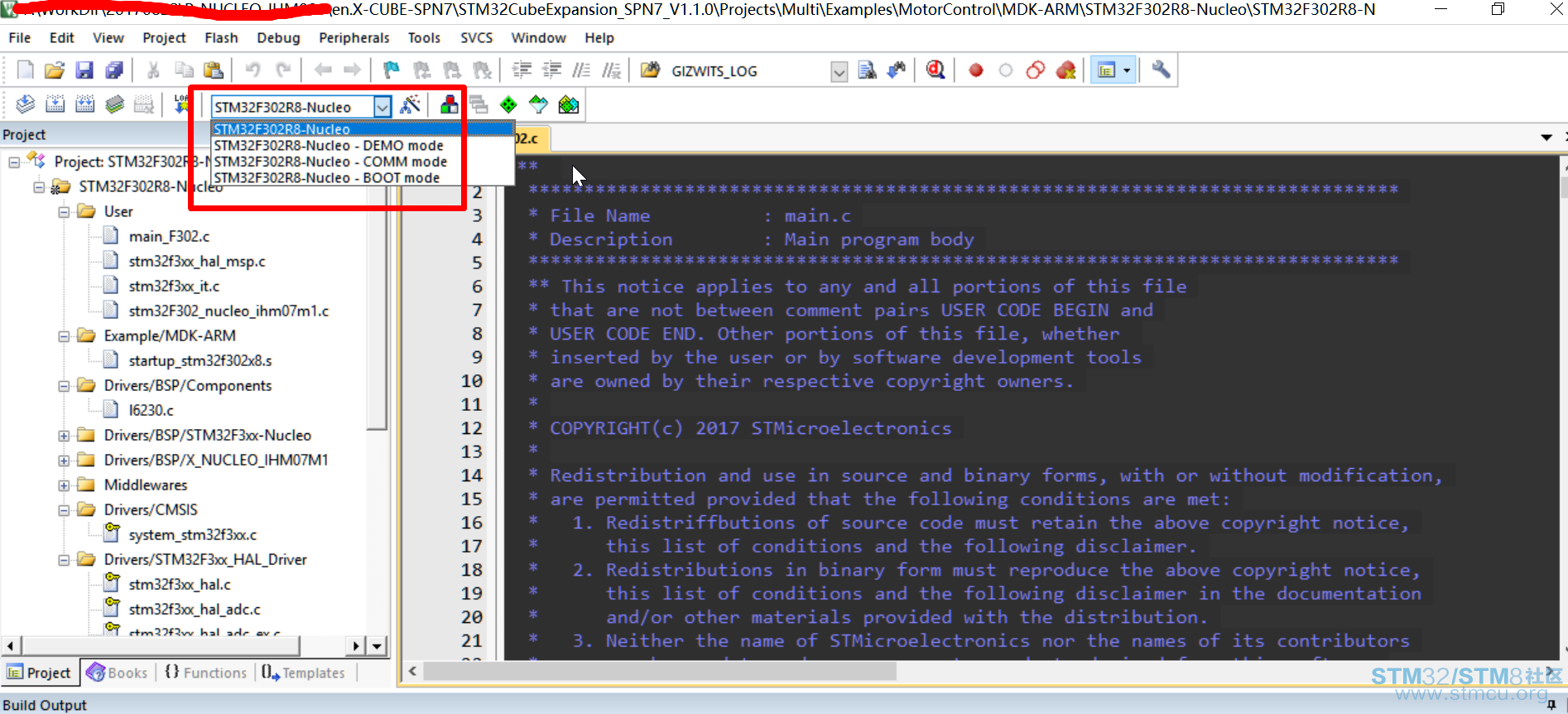Screen dimensions: 1568x714
Task: Expand the Drivers/BSP/STM32F3xx-Nucleo folder
Action: point(64,436)
